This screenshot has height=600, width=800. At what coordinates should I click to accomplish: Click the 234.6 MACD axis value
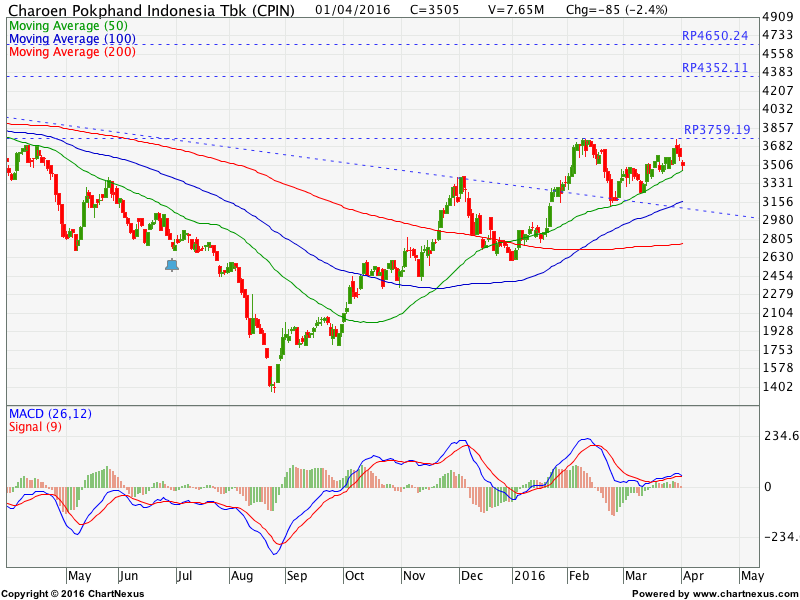(x=781, y=436)
